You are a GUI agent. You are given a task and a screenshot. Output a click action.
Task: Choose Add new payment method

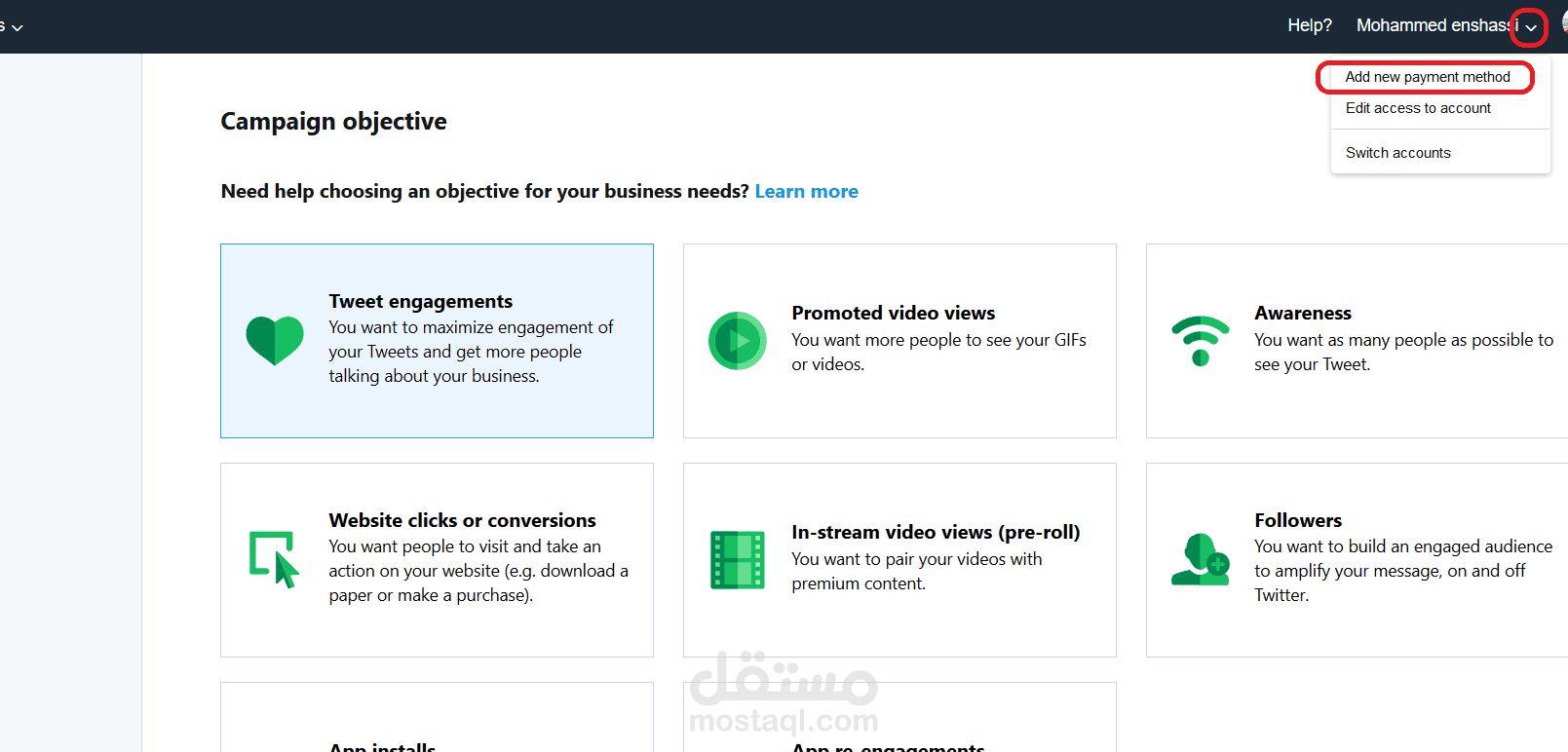[1428, 77]
